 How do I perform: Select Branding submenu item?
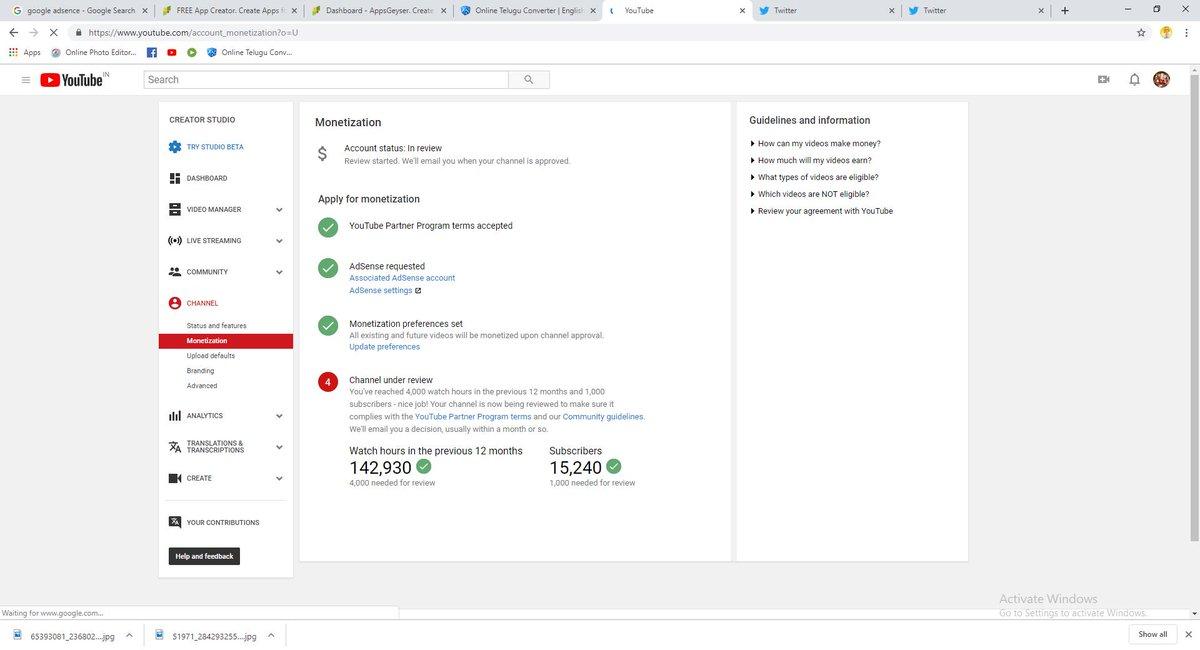[x=200, y=371]
